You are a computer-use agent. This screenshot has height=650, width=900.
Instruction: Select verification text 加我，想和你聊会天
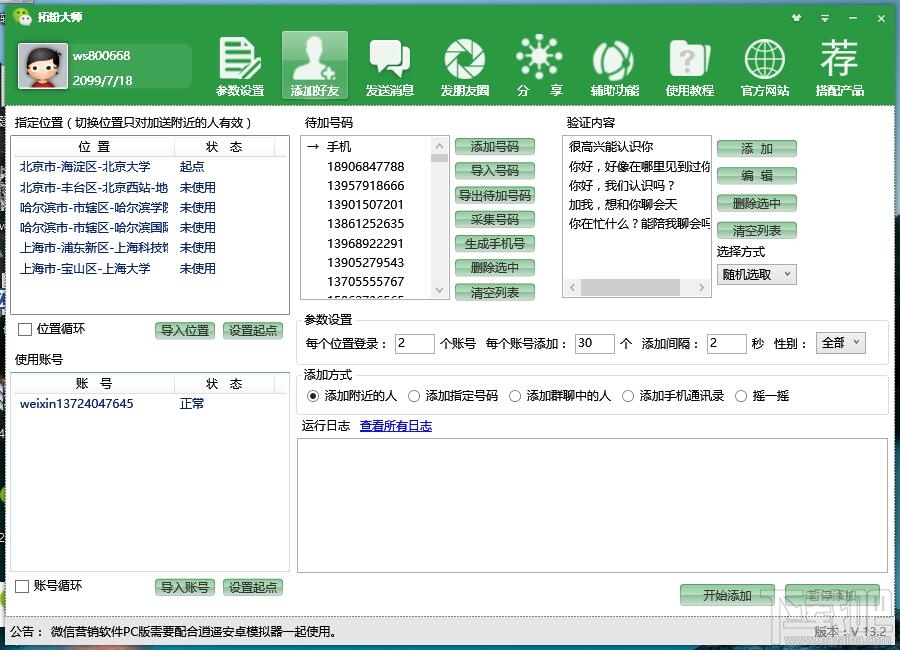tap(623, 204)
